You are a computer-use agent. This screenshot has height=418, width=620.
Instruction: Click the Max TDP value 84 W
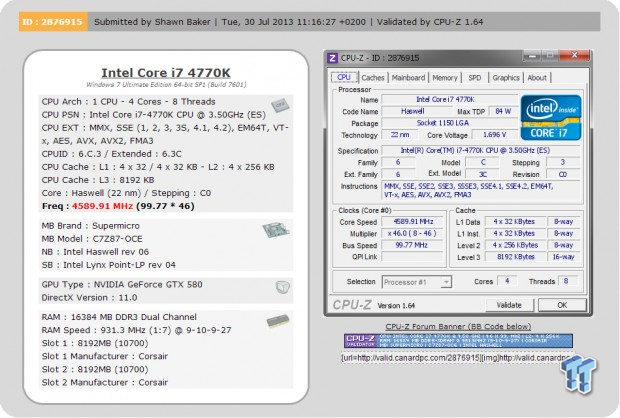(x=503, y=112)
